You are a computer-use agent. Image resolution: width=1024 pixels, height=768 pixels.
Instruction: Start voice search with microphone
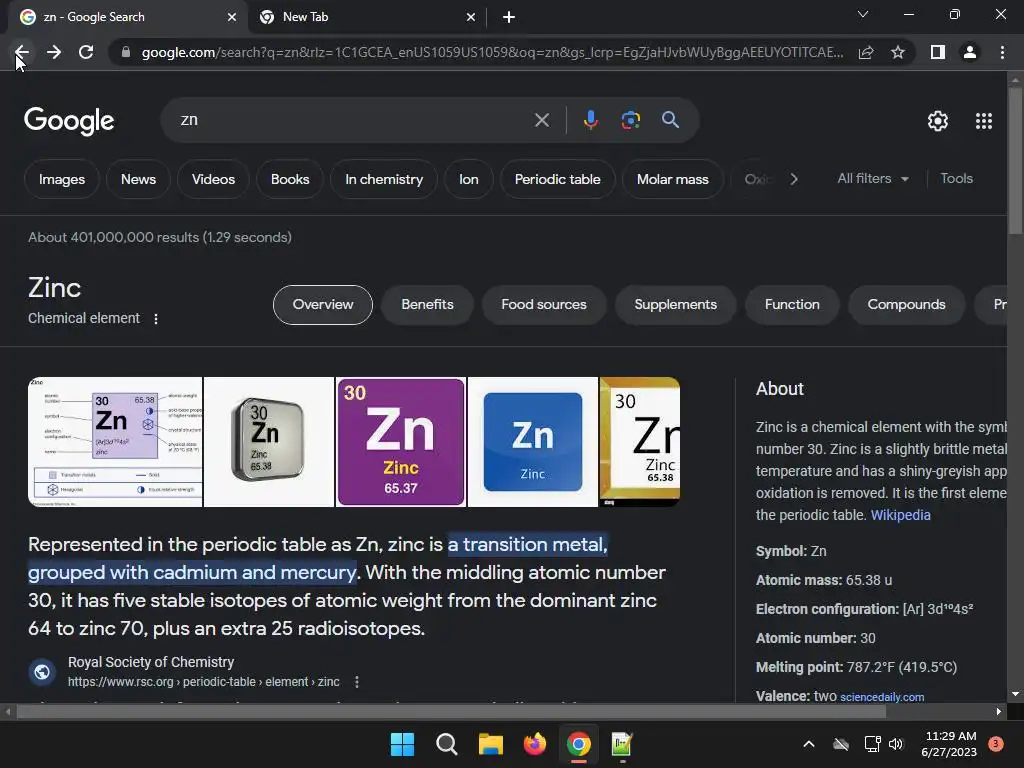[590, 120]
